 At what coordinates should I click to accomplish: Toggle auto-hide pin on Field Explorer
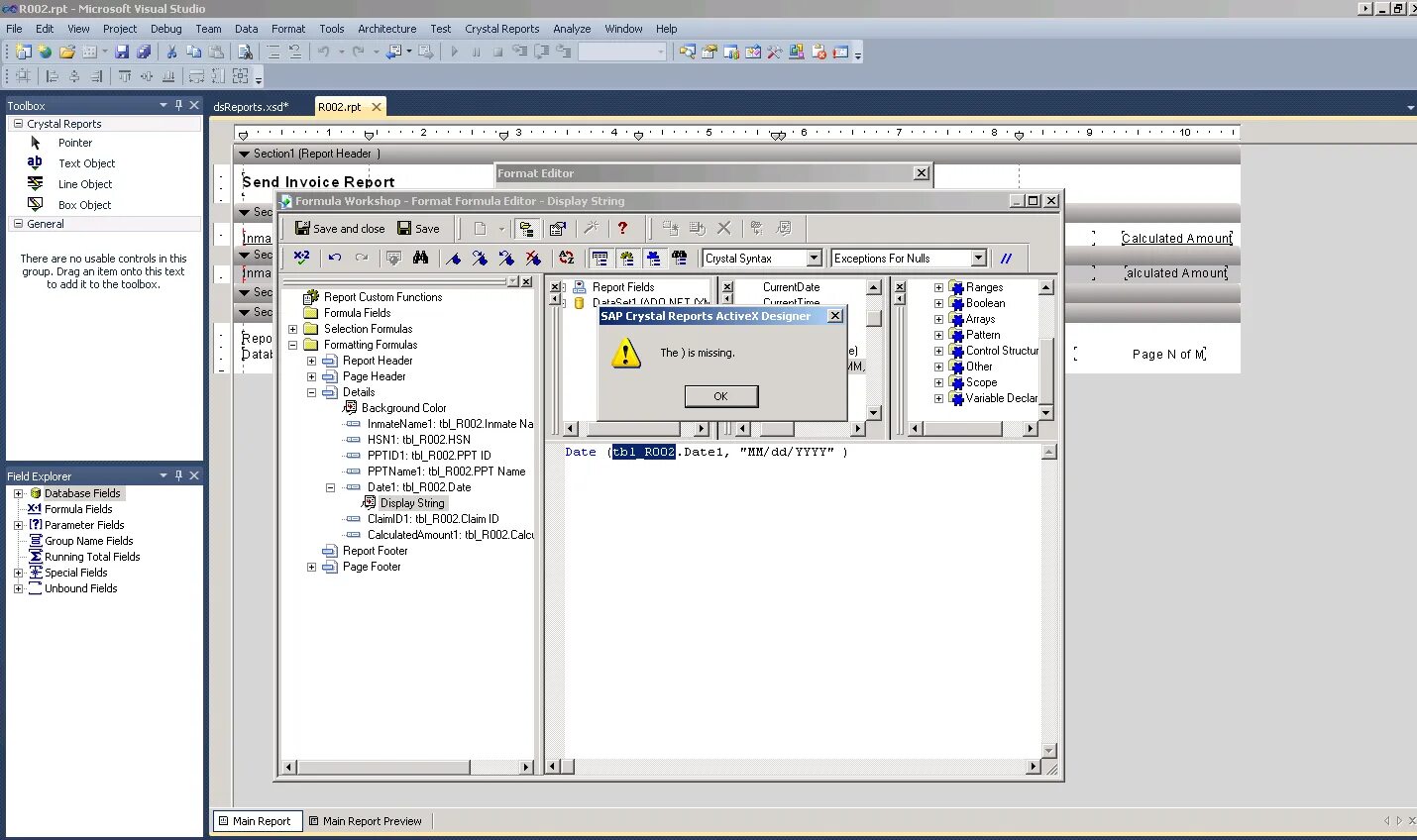point(178,475)
